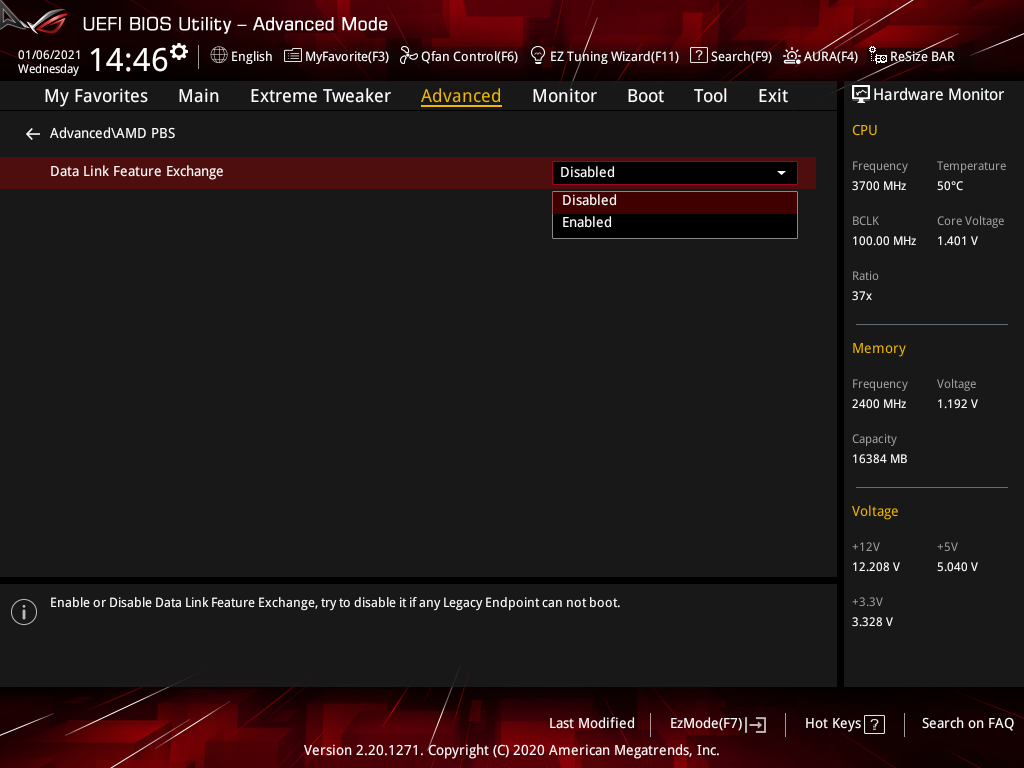Click the 12.208 V reading
1024x768 pixels.
tap(875, 567)
